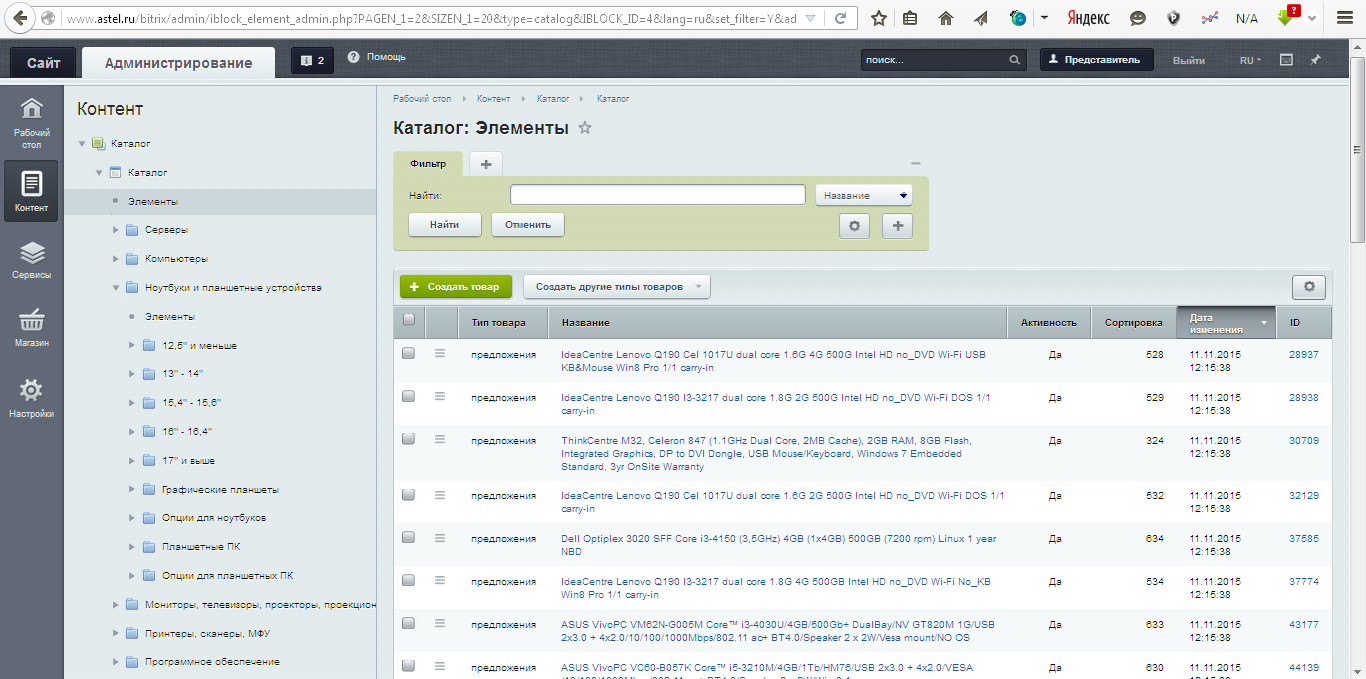Click the pin panel icon in header
This screenshot has width=1366, height=679.
[1316, 60]
